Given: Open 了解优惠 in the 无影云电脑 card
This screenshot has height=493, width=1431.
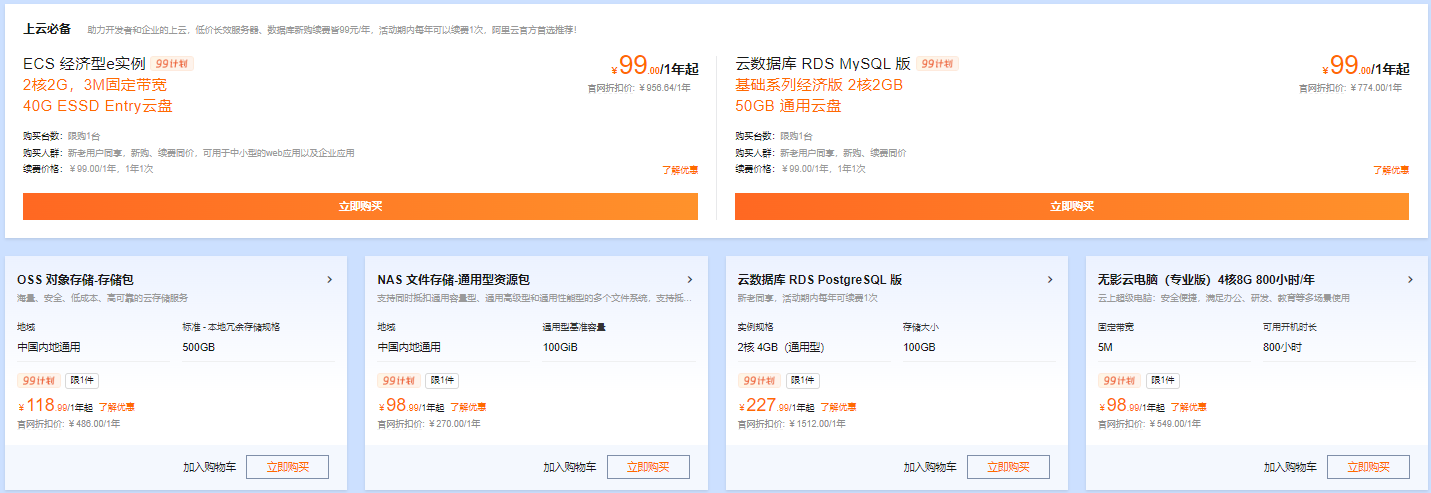Looking at the screenshot, I should pos(1188,408).
